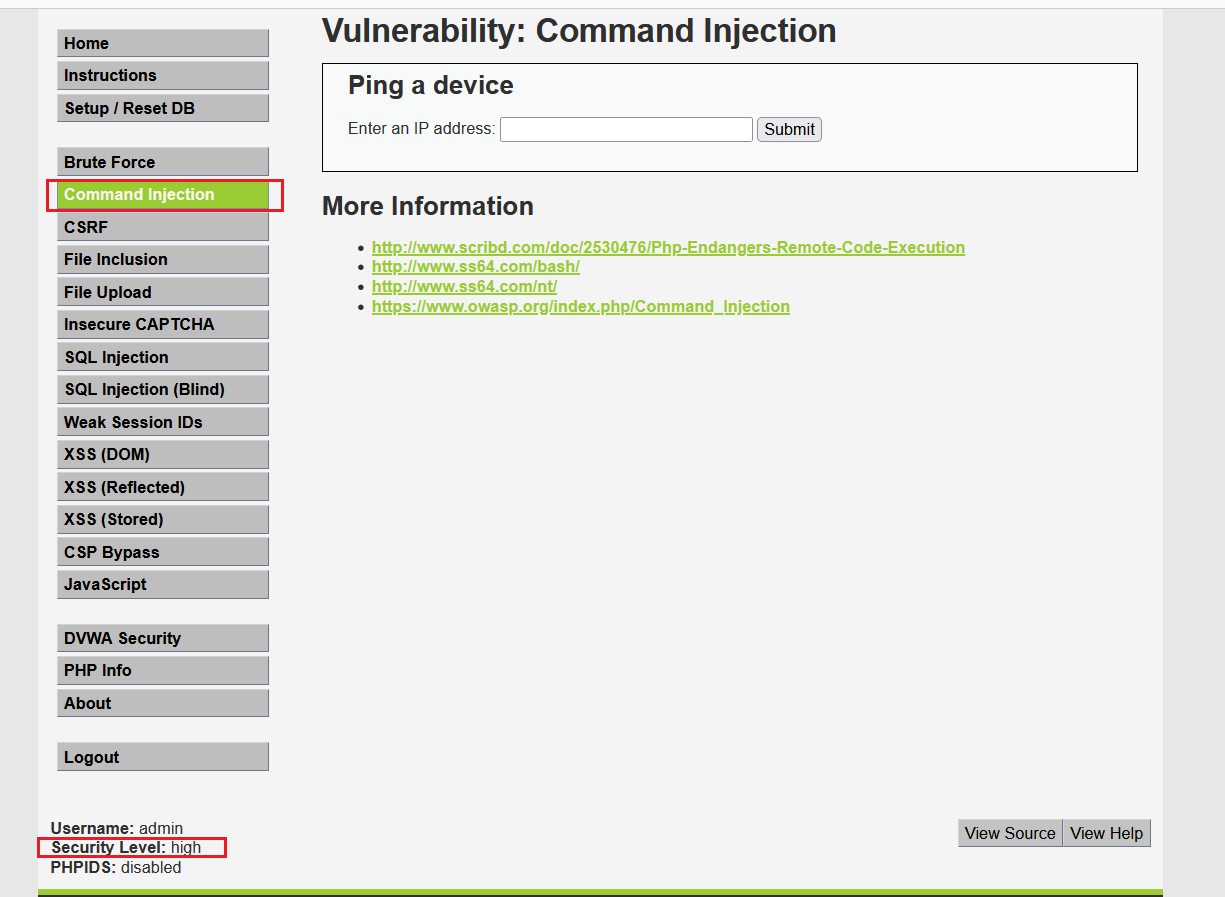This screenshot has width=1225, height=897.
Task: Go to Instructions page
Action: 162,76
